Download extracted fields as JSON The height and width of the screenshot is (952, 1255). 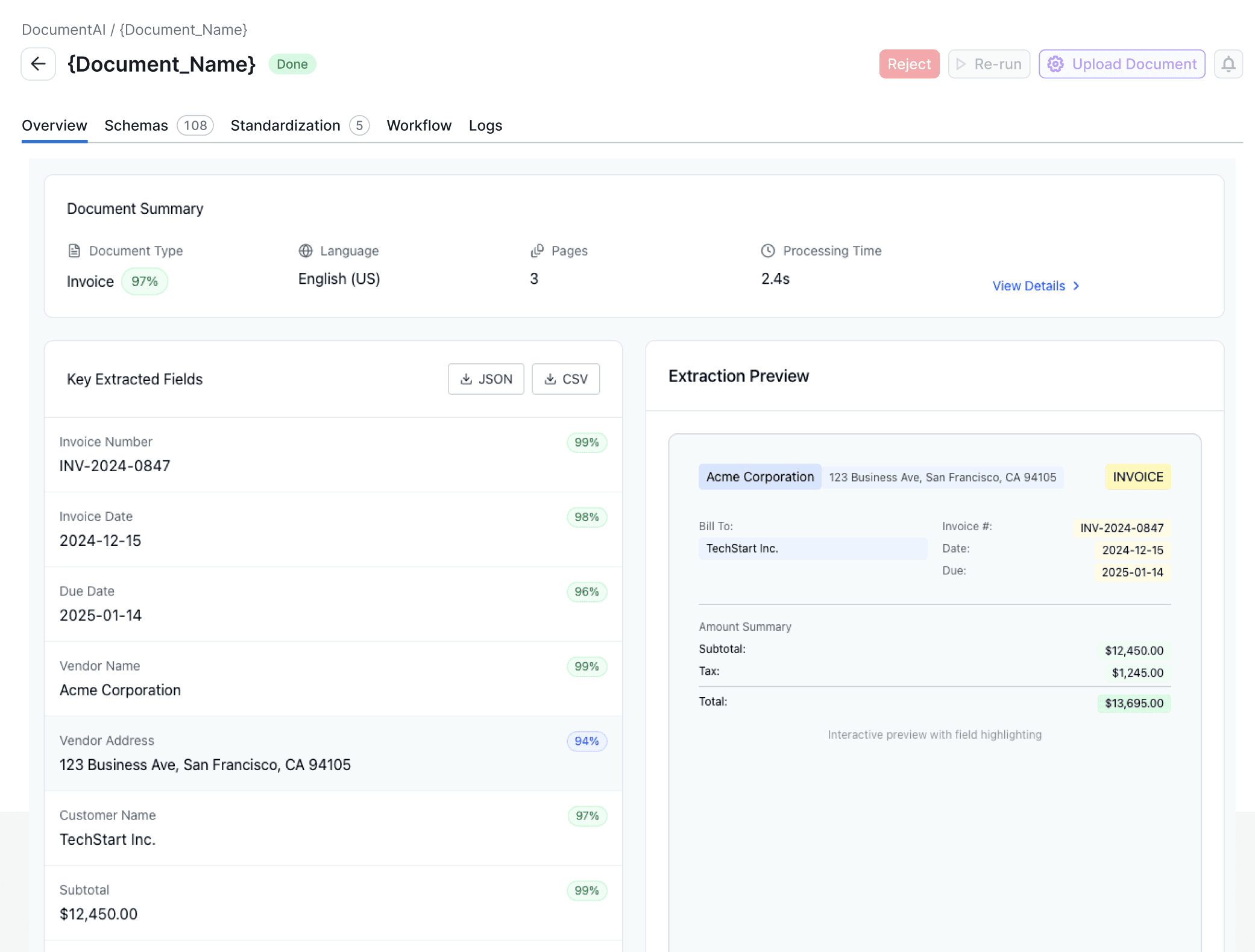[486, 379]
